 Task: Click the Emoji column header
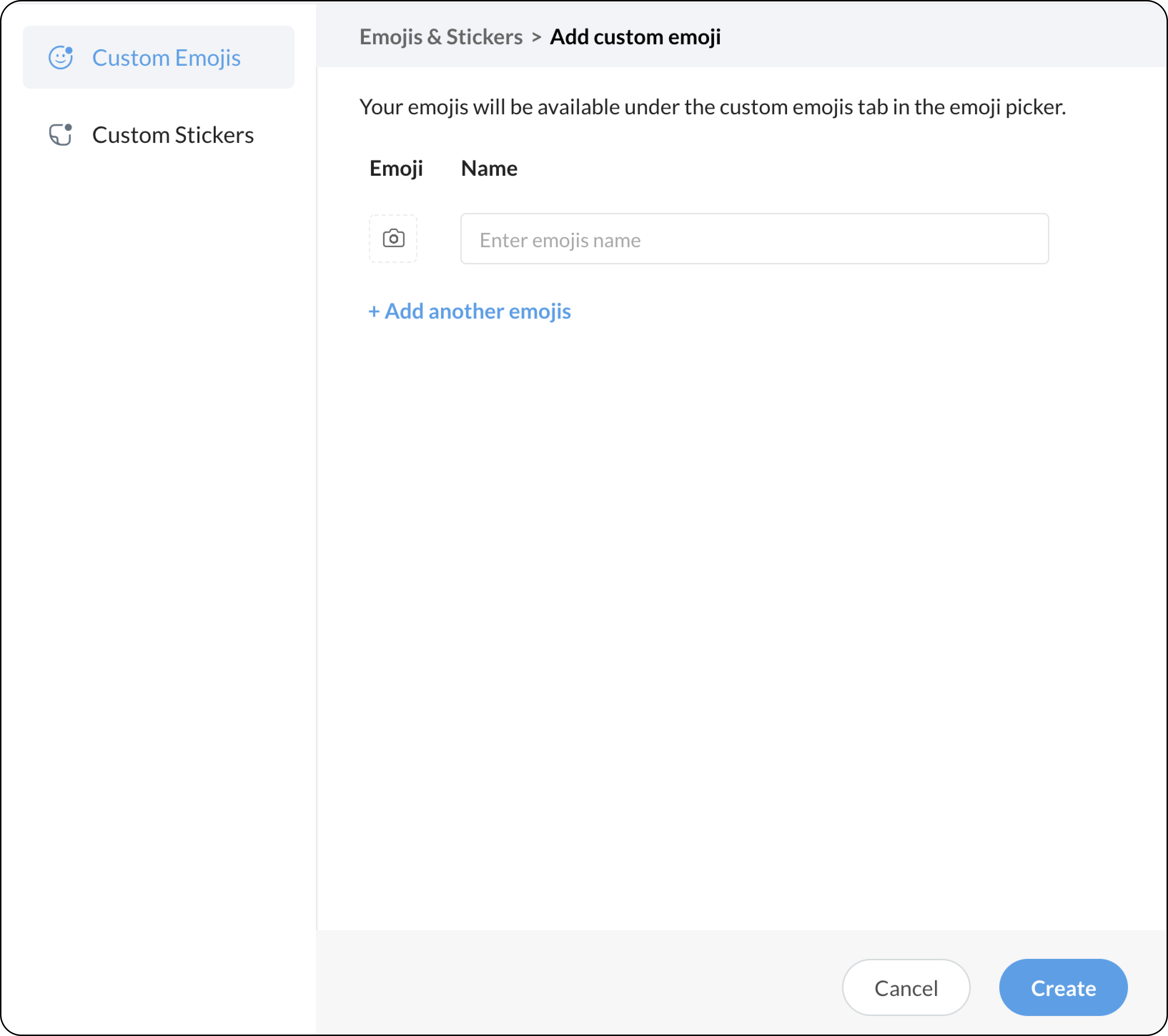coord(396,169)
